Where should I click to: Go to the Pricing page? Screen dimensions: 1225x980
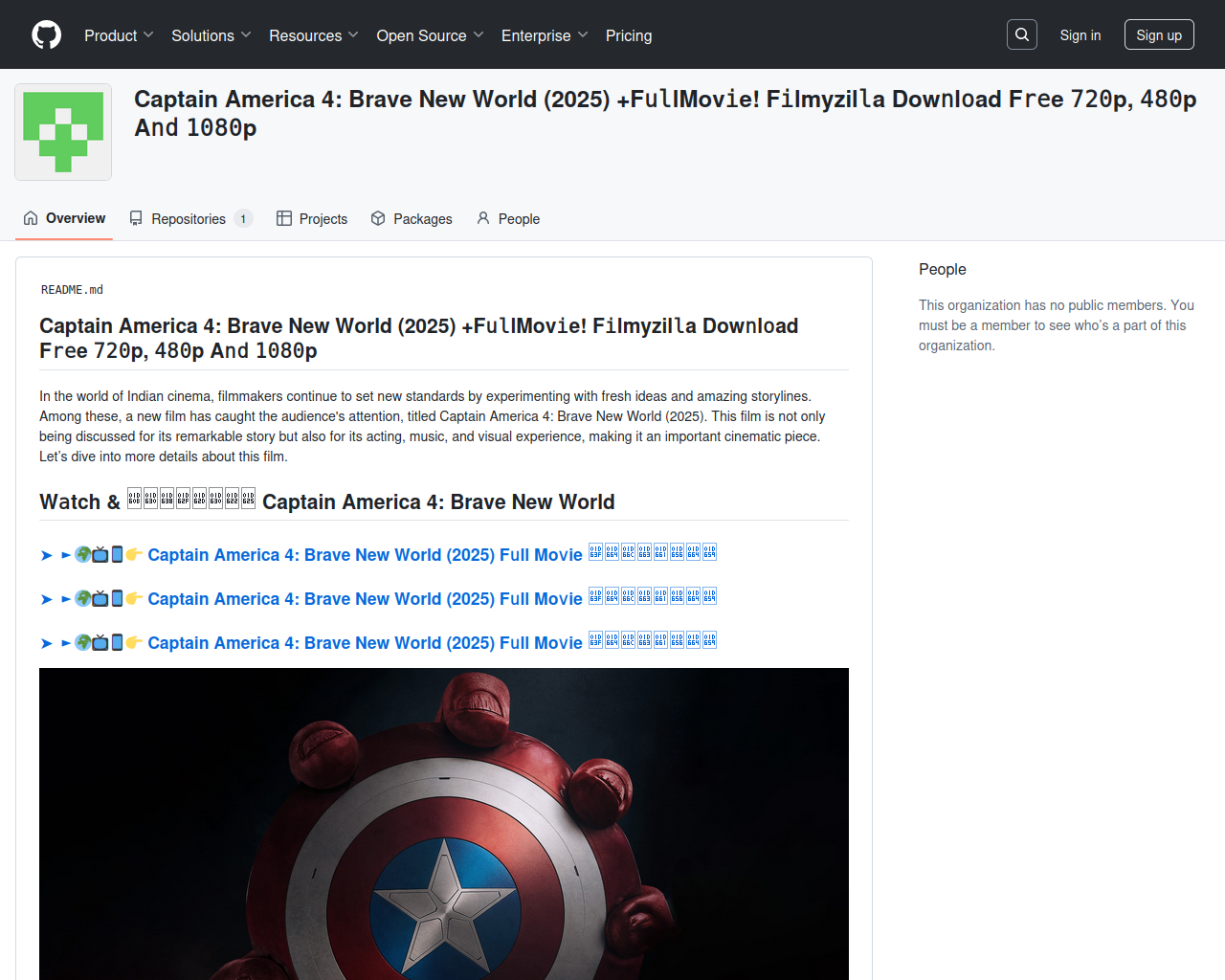(x=629, y=35)
